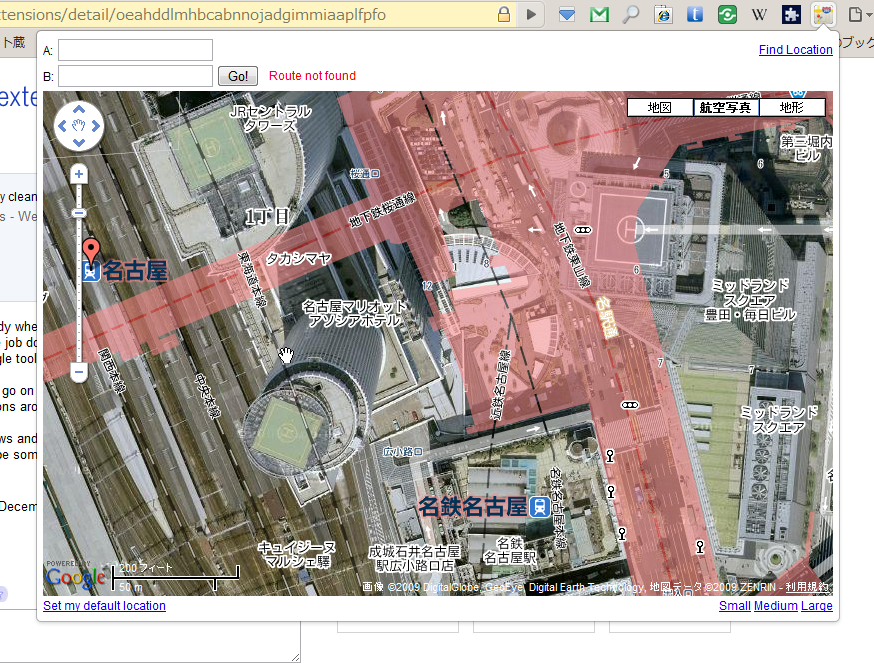Zoom out with the minus button
Screen dimensions: 874x664
tap(79, 372)
